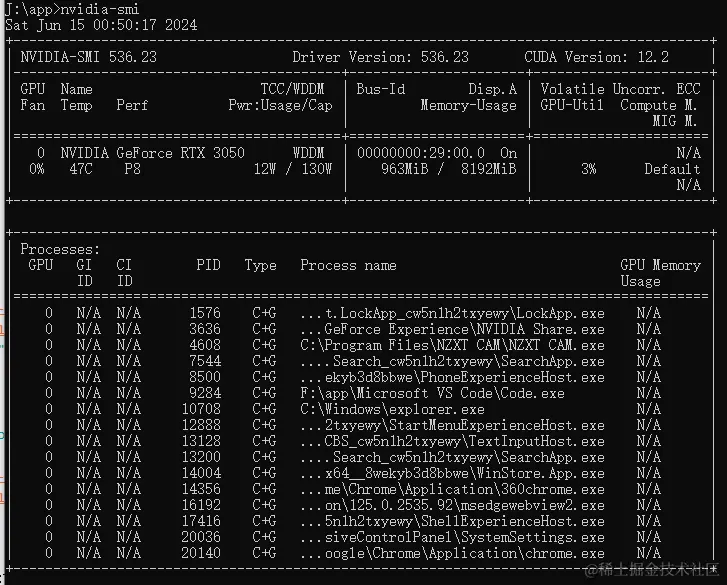Click 'C:\Windows\explorer.exe' process path
This screenshot has width=727, height=585.
(x=392, y=409)
